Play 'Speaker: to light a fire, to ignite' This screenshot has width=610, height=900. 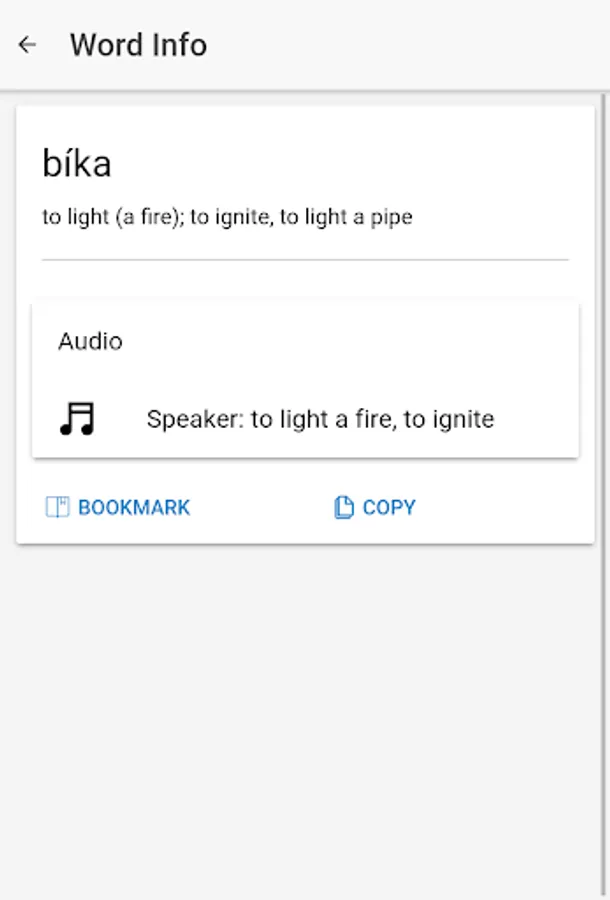320,418
